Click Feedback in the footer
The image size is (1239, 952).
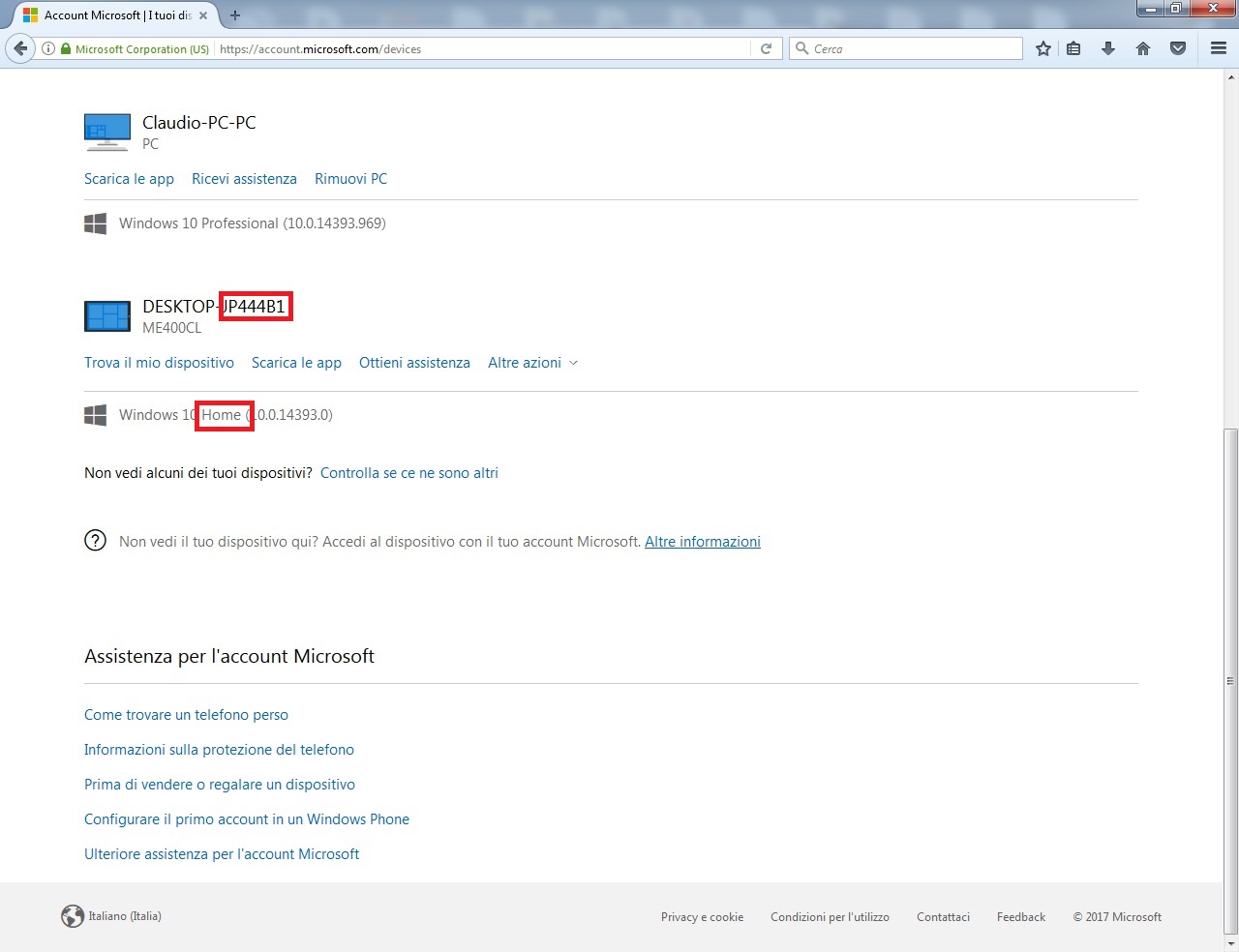[x=1021, y=917]
